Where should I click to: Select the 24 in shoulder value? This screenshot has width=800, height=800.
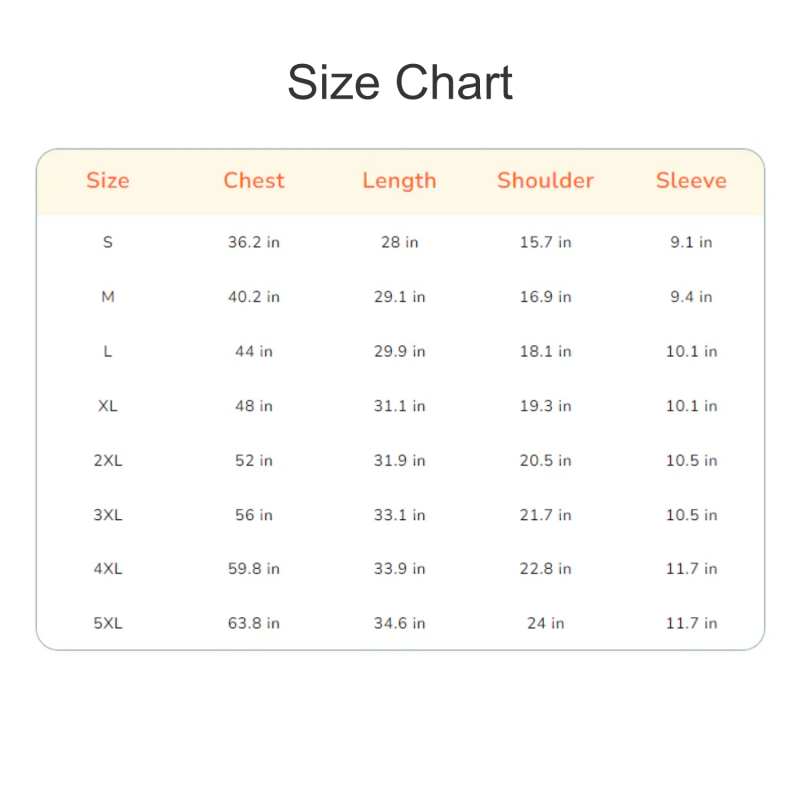point(545,623)
